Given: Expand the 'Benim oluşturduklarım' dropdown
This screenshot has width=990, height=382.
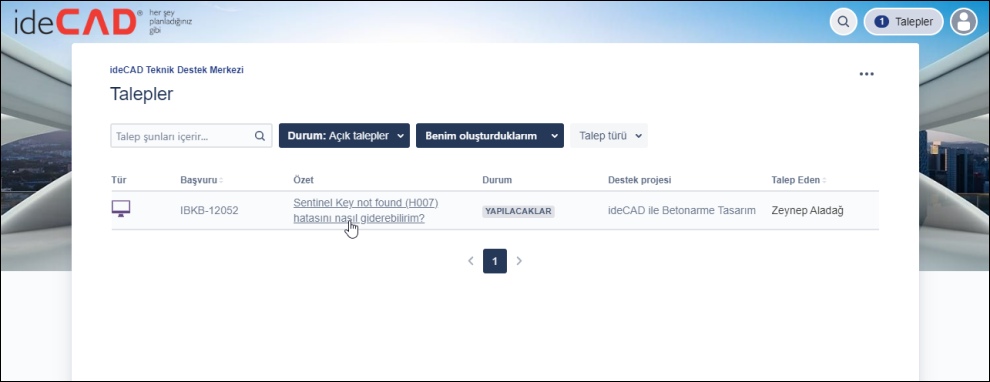Looking at the screenshot, I should (x=489, y=136).
